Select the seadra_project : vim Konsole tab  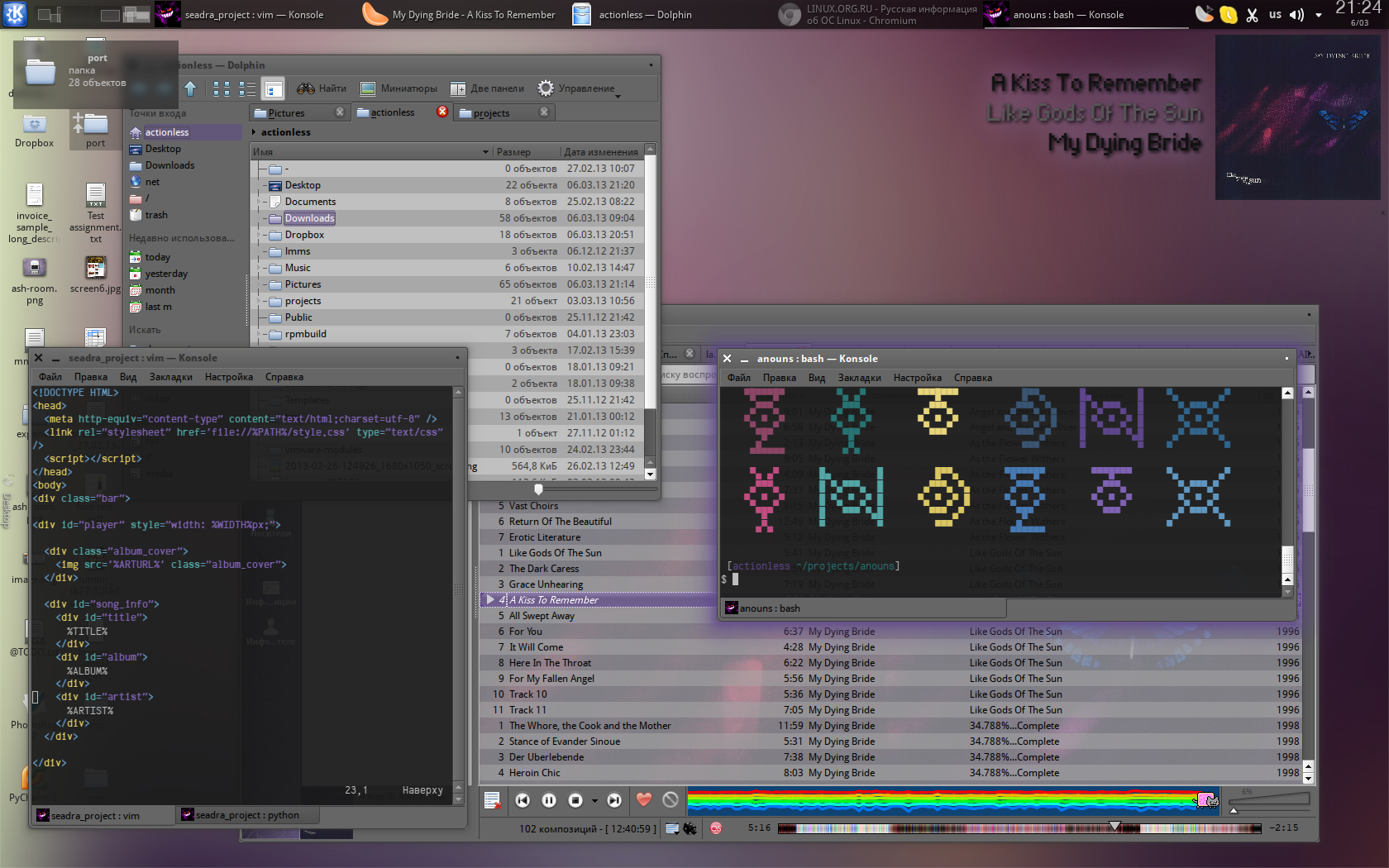tap(103, 815)
